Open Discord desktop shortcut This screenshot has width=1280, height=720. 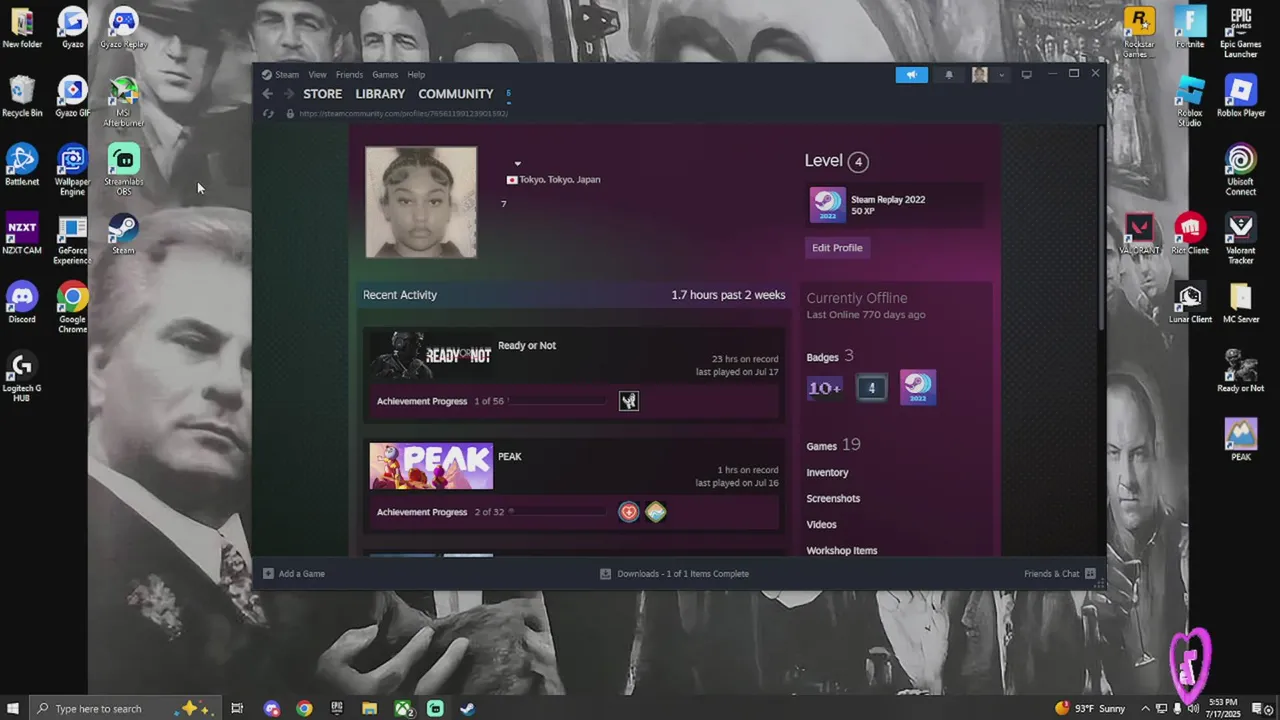click(22, 303)
